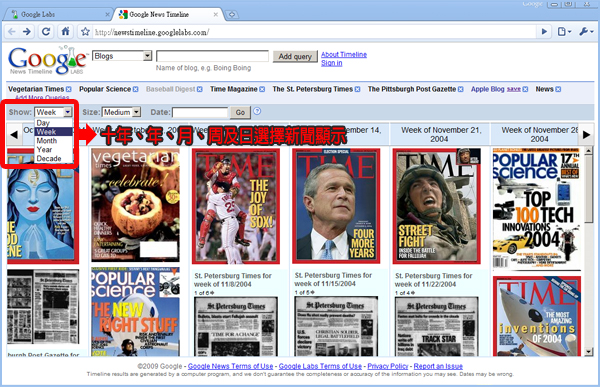Open Google News Terms of Use link
The width and height of the screenshot is (600, 387).
(230, 366)
